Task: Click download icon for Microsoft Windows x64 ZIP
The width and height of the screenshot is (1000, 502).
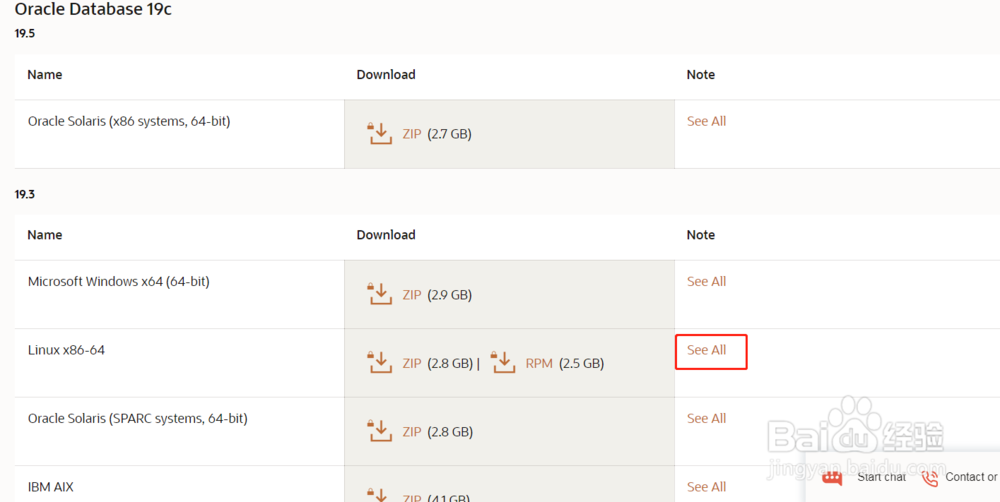Action: pos(380,294)
